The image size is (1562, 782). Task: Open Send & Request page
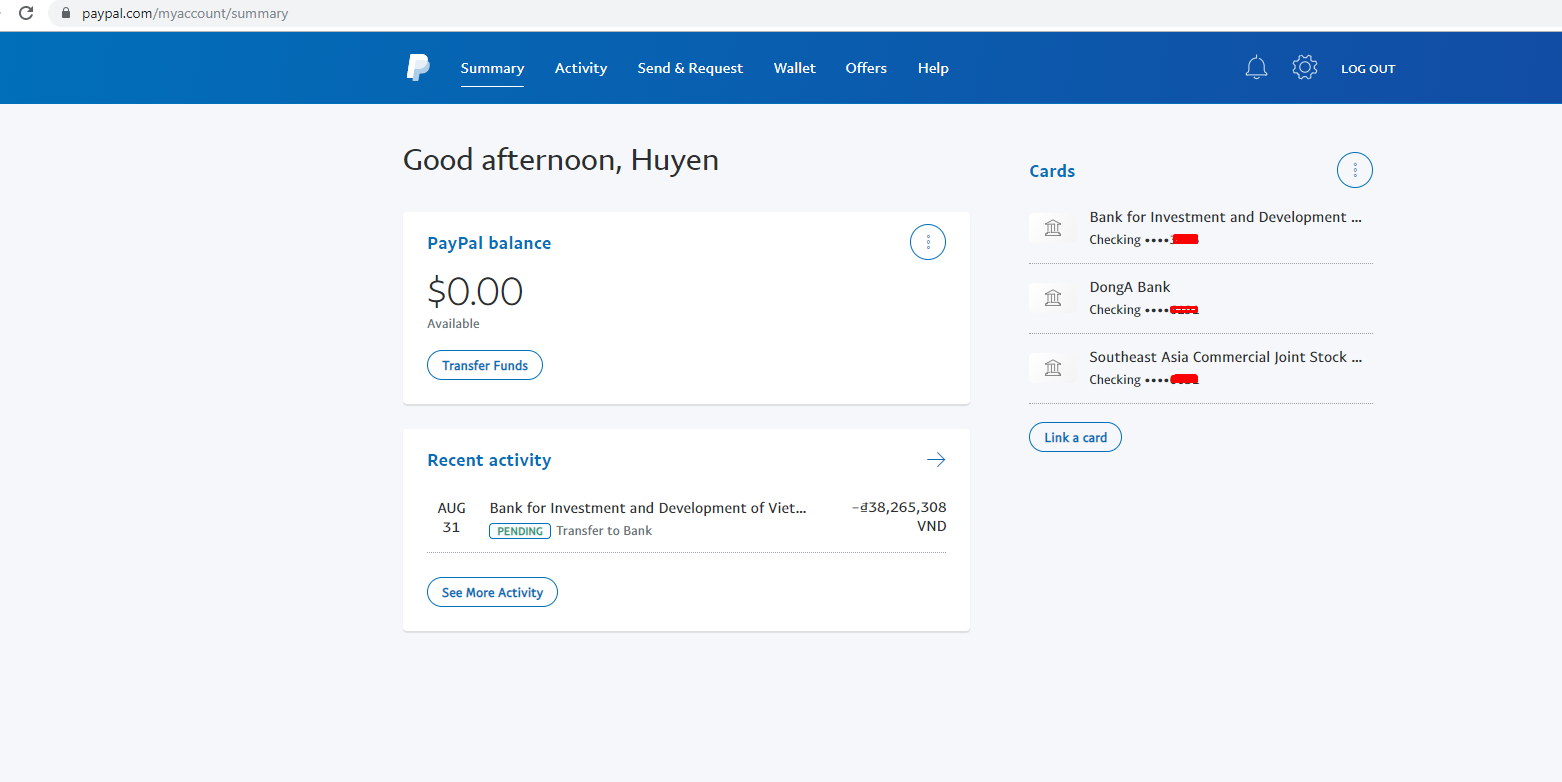690,68
